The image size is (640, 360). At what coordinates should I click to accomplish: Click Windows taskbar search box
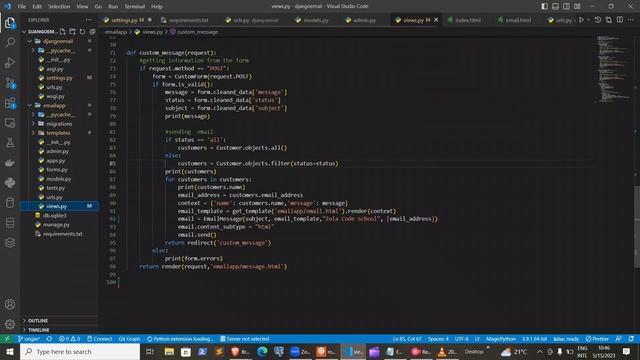pos(80,351)
